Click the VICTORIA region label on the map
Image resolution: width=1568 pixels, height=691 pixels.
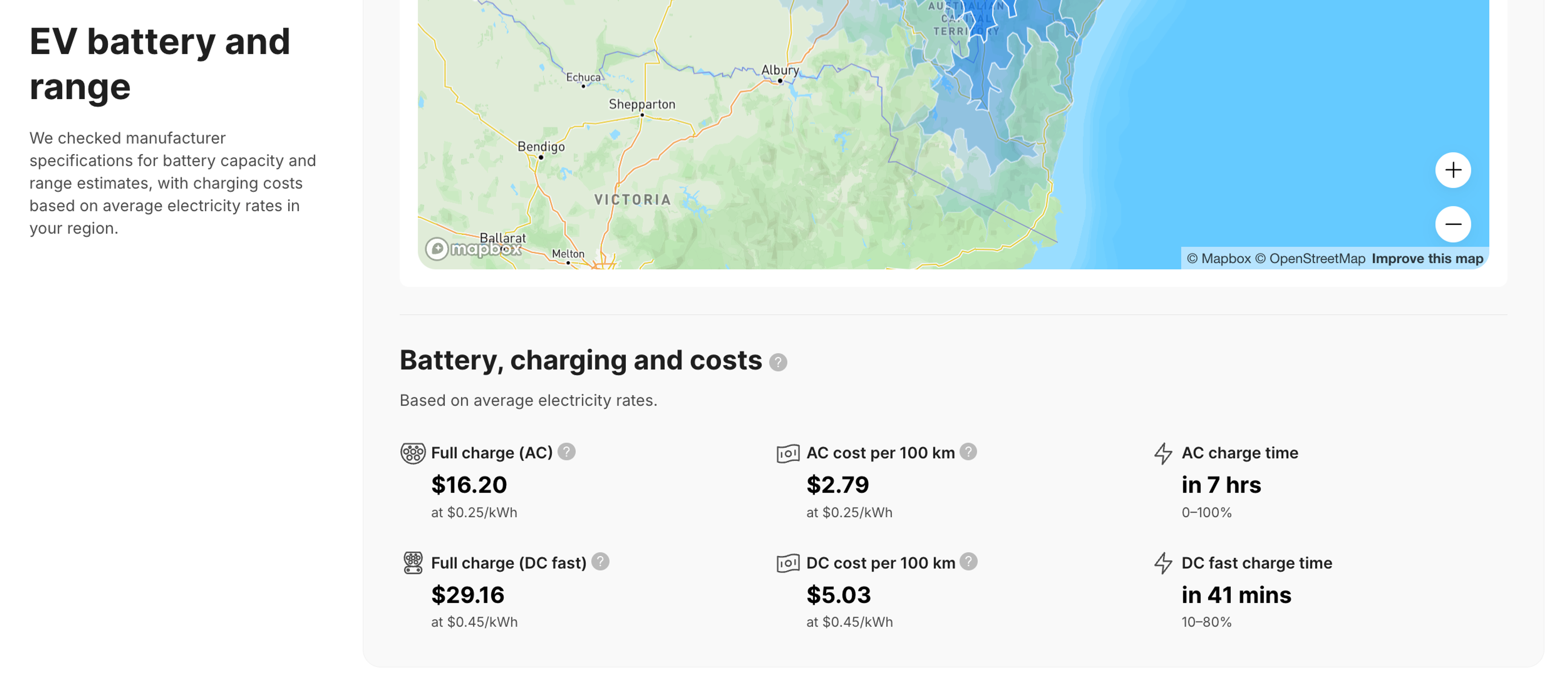coord(632,200)
